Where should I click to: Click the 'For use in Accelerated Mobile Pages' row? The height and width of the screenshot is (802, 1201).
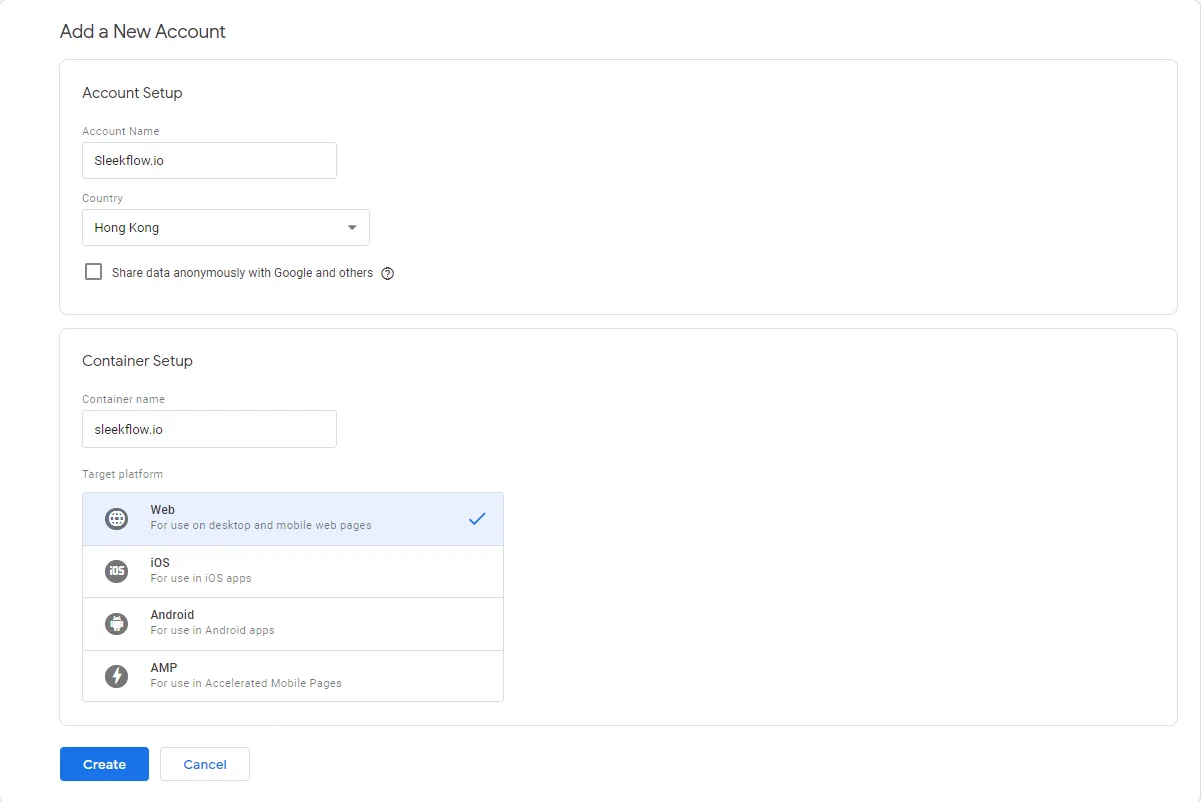coord(292,681)
